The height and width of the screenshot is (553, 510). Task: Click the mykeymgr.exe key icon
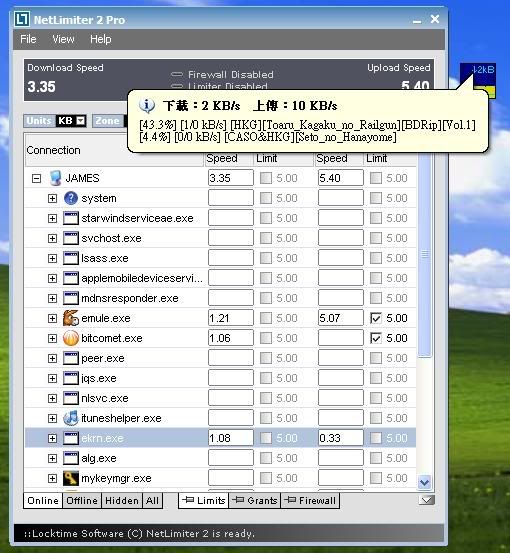[x=71, y=478]
